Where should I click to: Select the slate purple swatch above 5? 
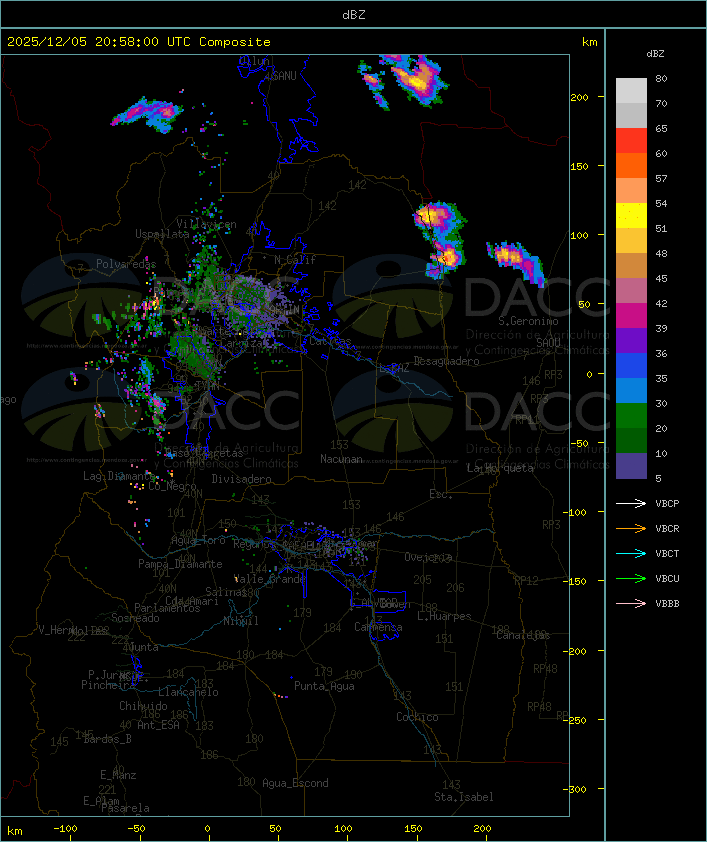click(x=631, y=466)
